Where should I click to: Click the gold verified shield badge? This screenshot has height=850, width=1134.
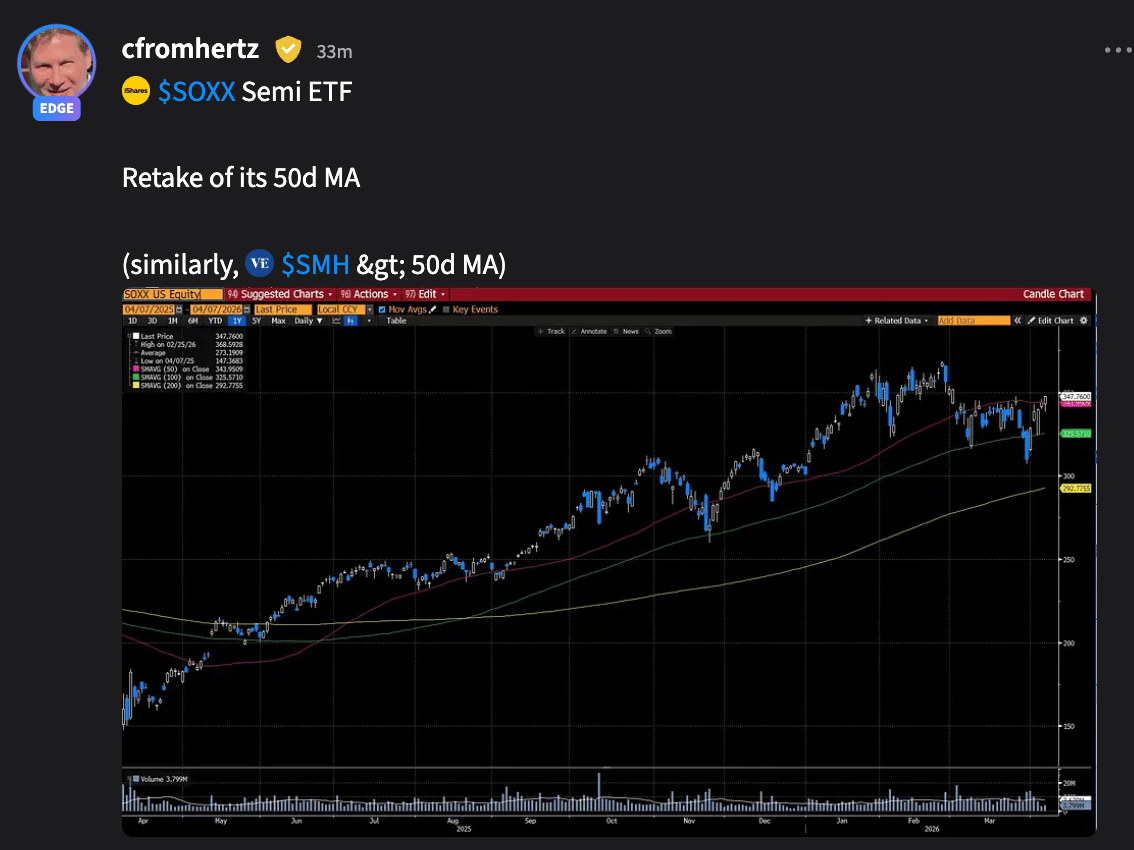288,49
